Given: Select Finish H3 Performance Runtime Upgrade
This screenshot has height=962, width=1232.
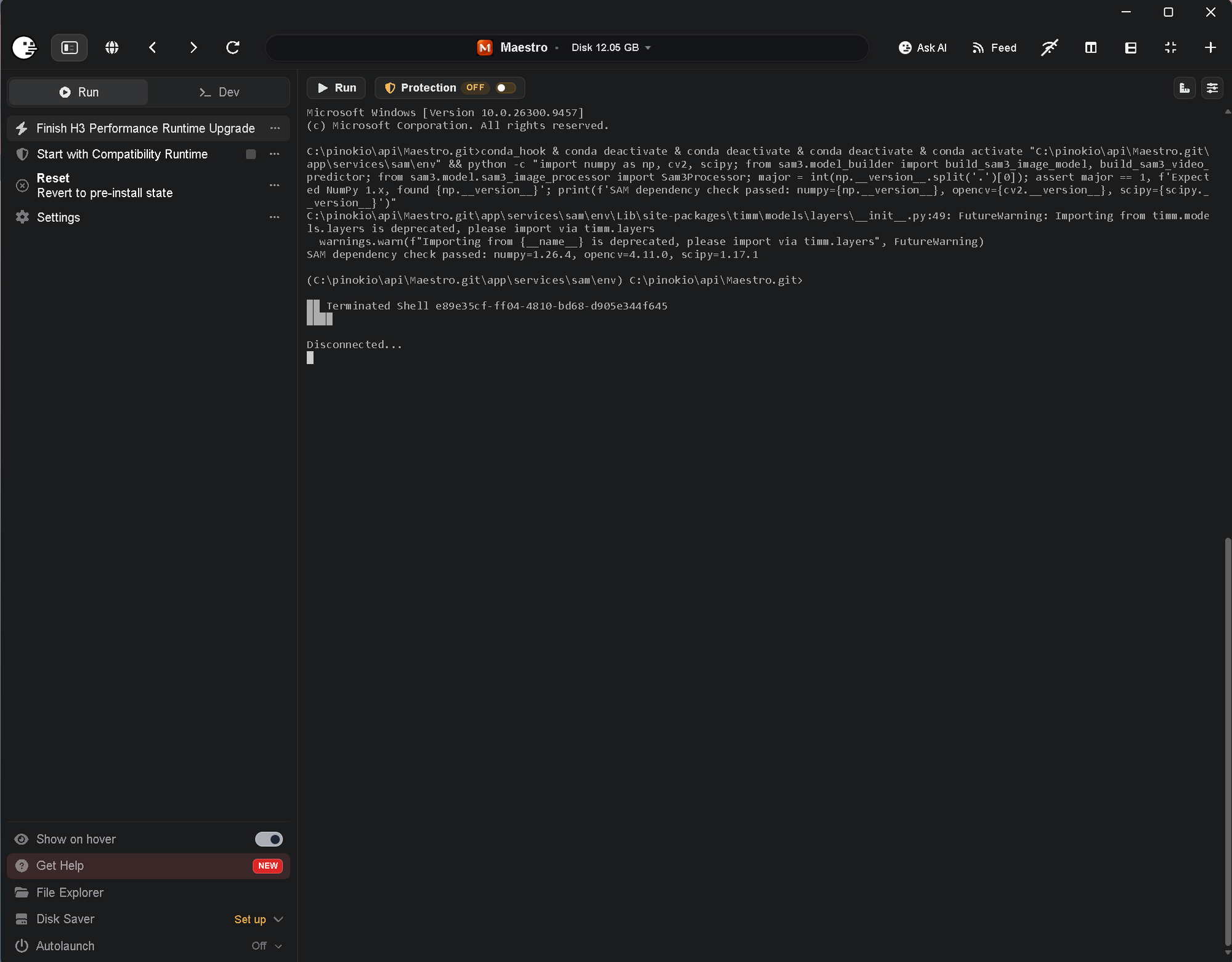Looking at the screenshot, I should tap(145, 128).
